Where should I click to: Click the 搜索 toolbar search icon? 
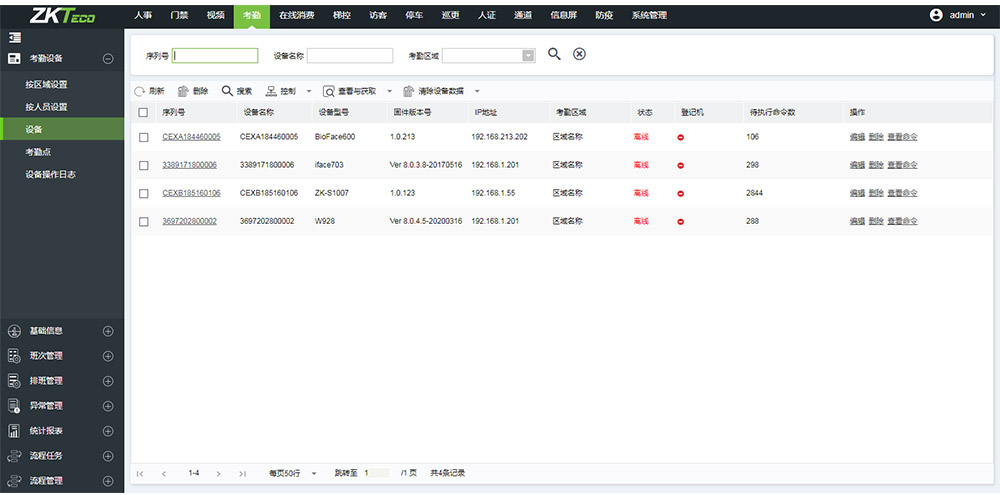pyautogui.click(x=227, y=91)
